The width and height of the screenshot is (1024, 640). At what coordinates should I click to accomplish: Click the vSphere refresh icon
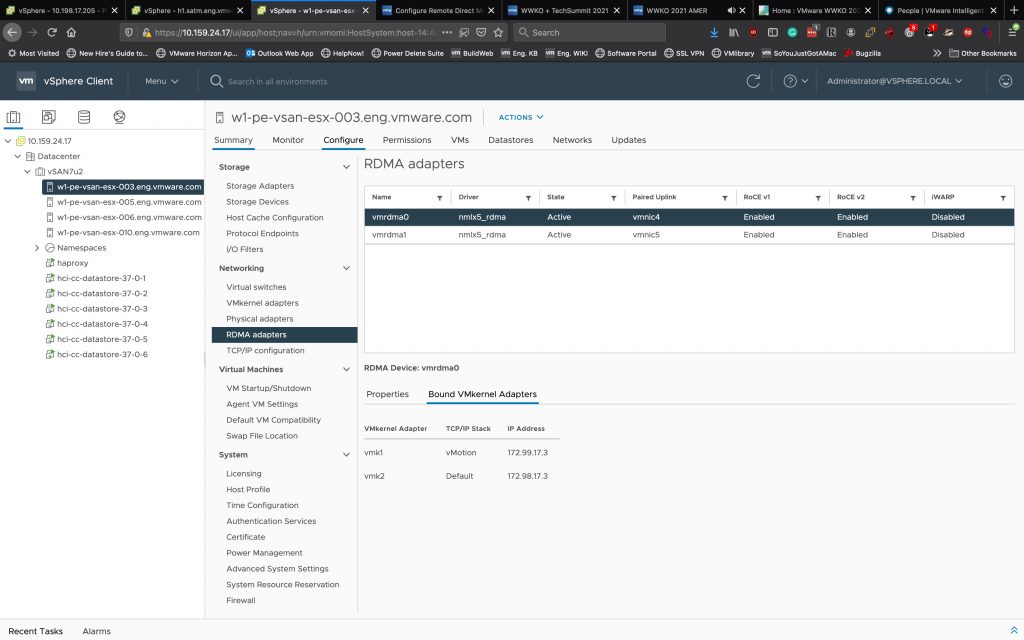pyautogui.click(x=754, y=81)
